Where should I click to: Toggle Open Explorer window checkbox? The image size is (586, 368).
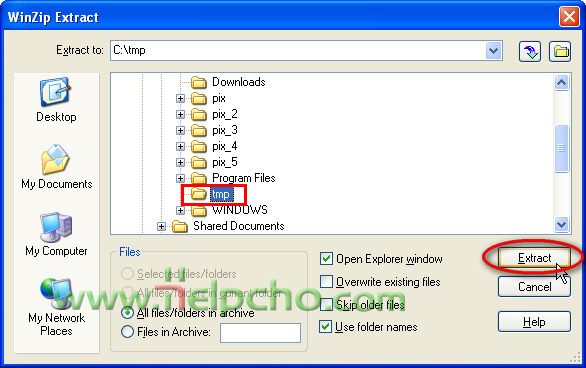pyautogui.click(x=326, y=259)
